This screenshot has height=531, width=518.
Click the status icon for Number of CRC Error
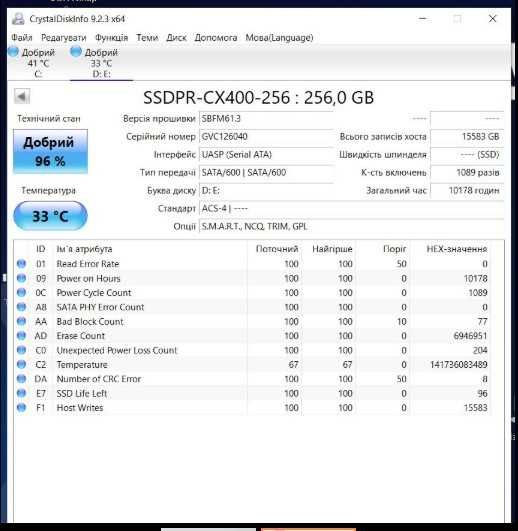[21, 379]
